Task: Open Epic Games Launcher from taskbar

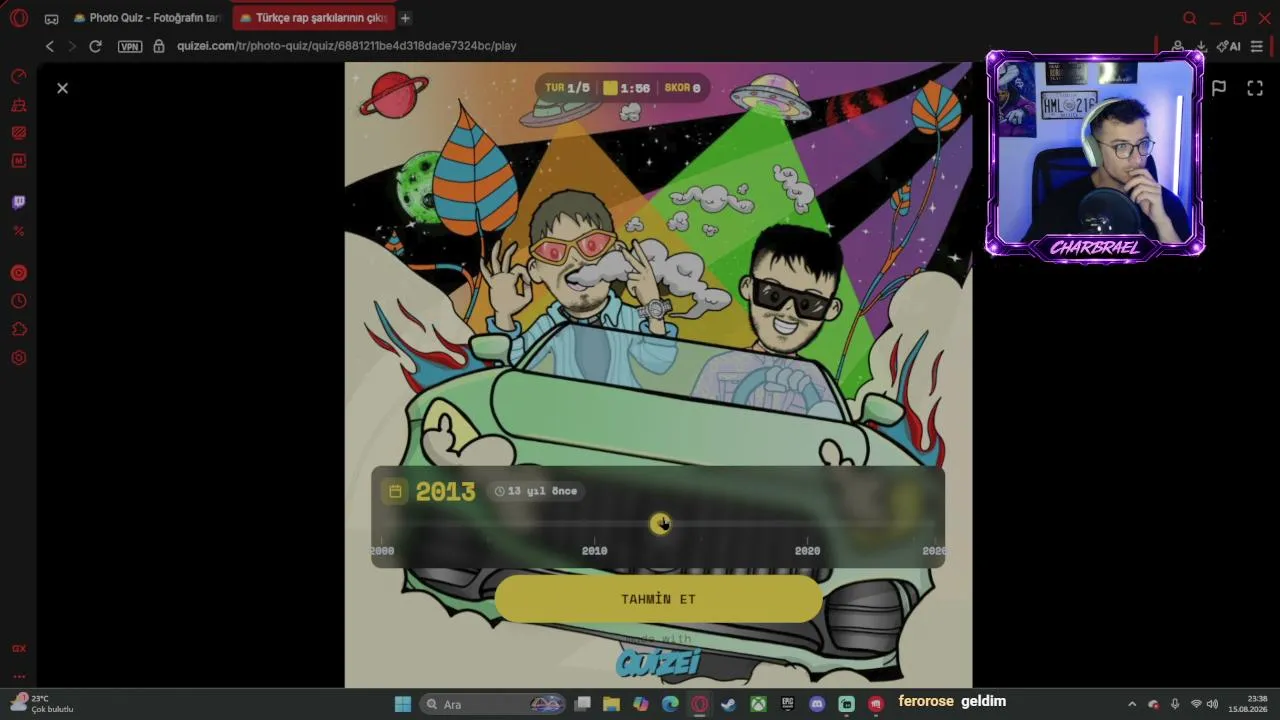Action: (788, 704)
